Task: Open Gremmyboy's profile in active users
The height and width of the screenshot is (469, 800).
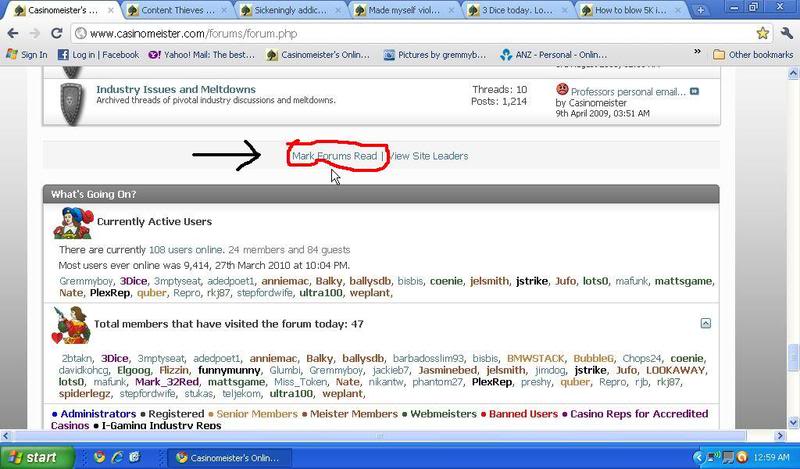Action: point(86,281)
